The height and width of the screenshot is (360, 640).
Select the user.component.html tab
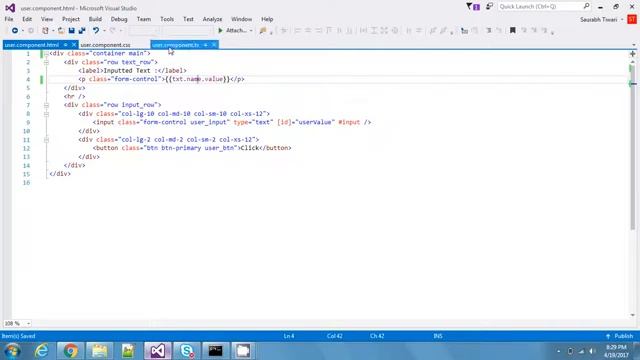tap(32, 45)
